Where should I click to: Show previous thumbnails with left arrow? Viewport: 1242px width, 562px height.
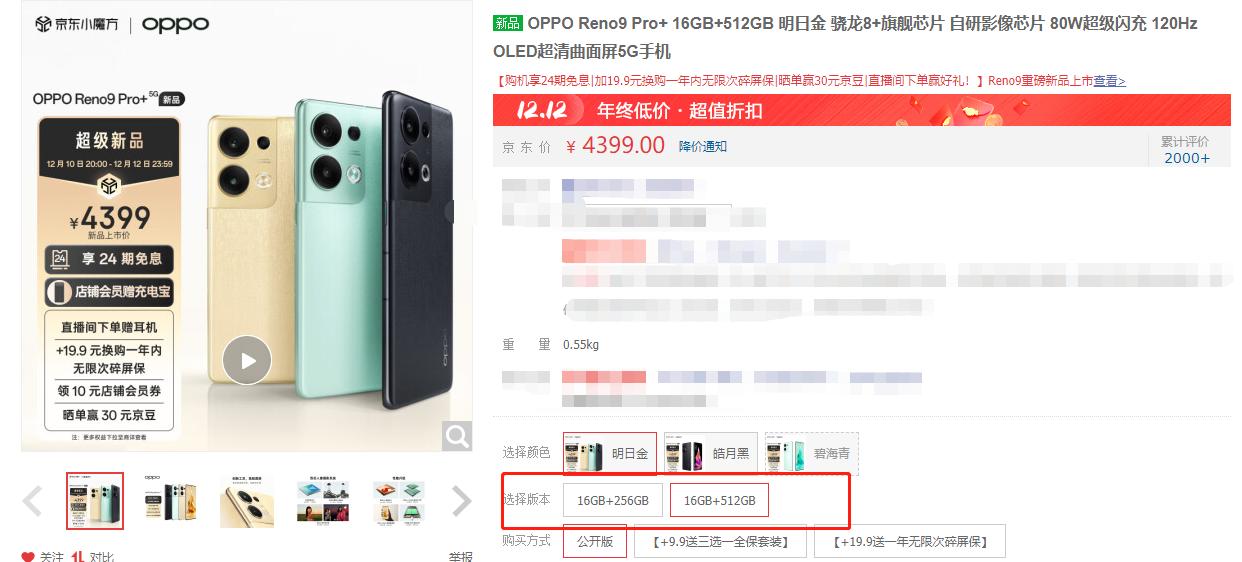pyautogui.click(x=33, y=501)
